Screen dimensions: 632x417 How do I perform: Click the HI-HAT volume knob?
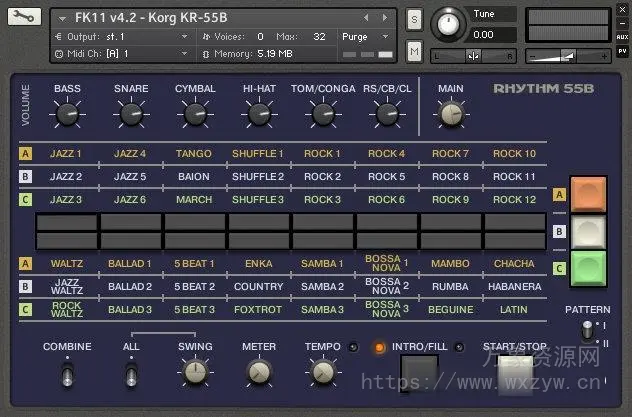point(259,114)
